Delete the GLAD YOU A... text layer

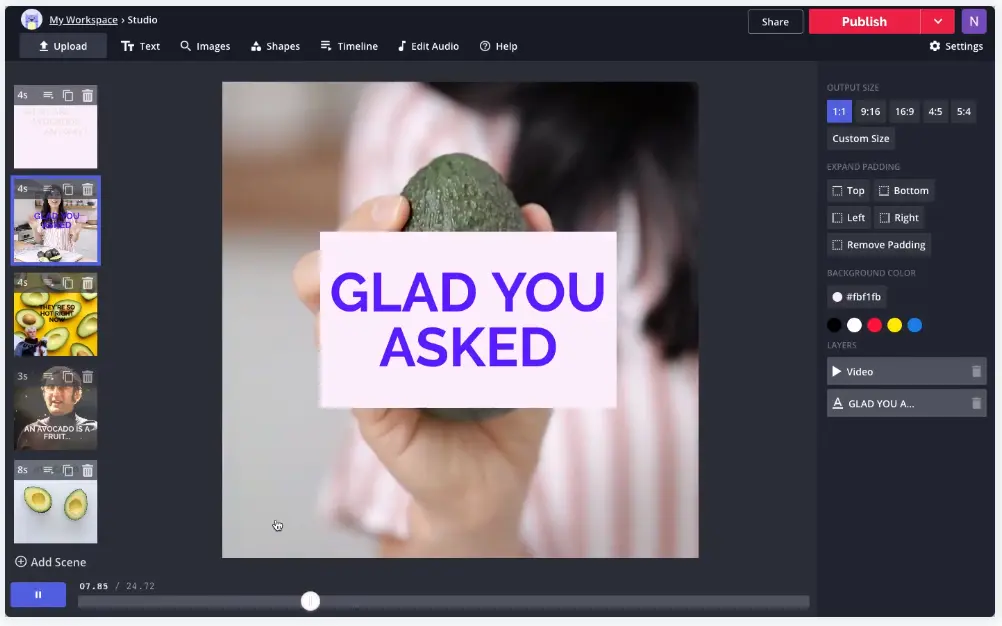976,404
